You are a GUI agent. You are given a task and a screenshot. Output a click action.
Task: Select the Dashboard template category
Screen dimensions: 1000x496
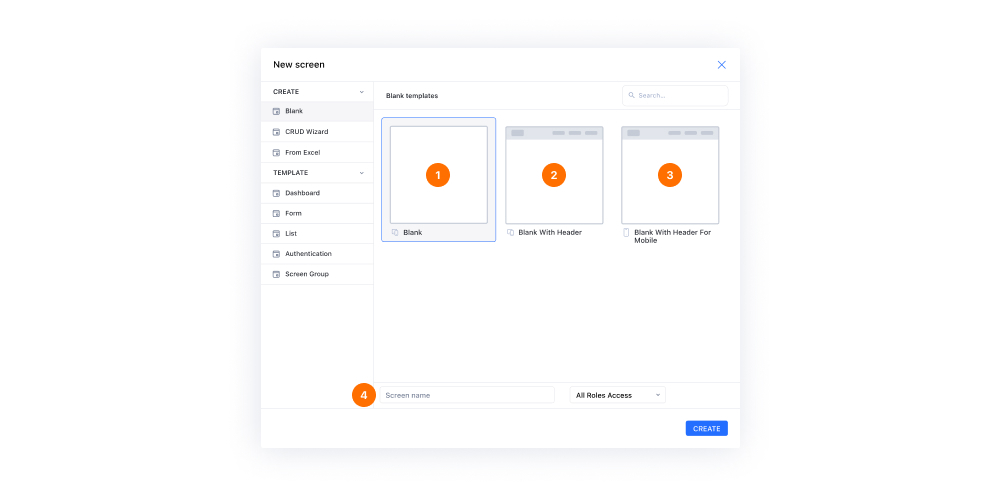(317, 193)
